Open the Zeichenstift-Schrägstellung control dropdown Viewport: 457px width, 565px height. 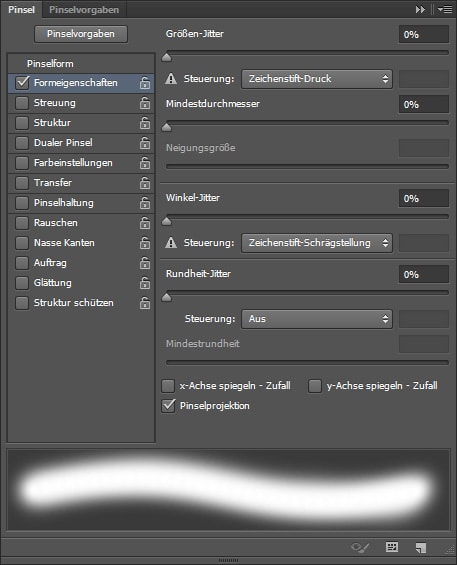point(317,243)
